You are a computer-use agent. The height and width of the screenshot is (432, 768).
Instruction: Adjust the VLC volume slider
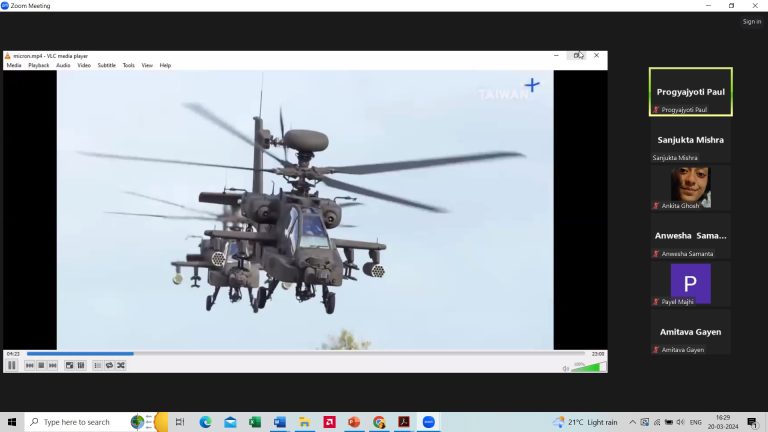(588, 367)
